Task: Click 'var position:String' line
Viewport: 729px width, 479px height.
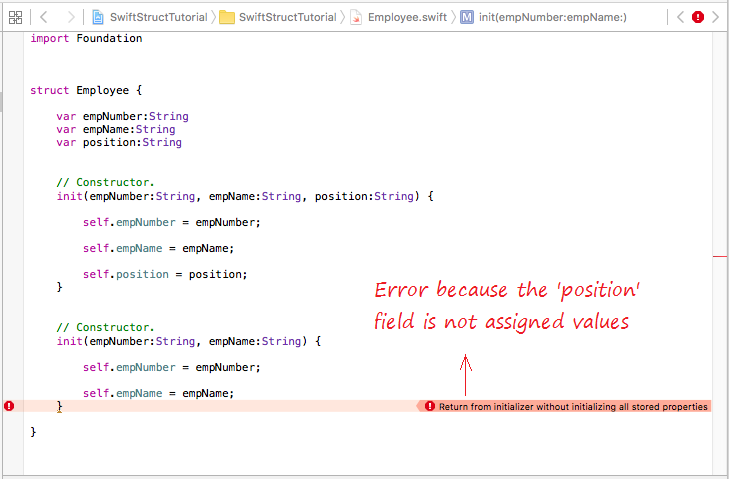Action: click(x=119, y=142)
